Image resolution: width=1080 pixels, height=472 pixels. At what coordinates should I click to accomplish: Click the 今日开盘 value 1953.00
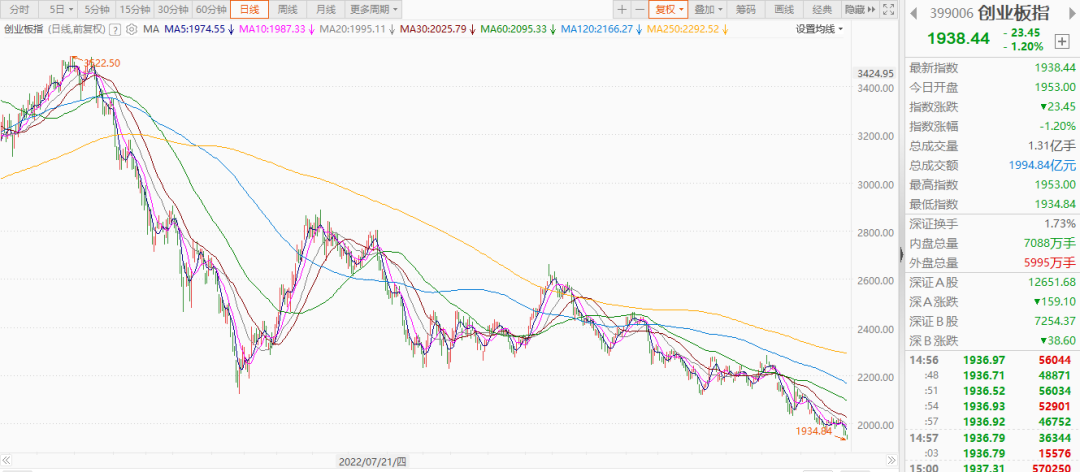1055,88
